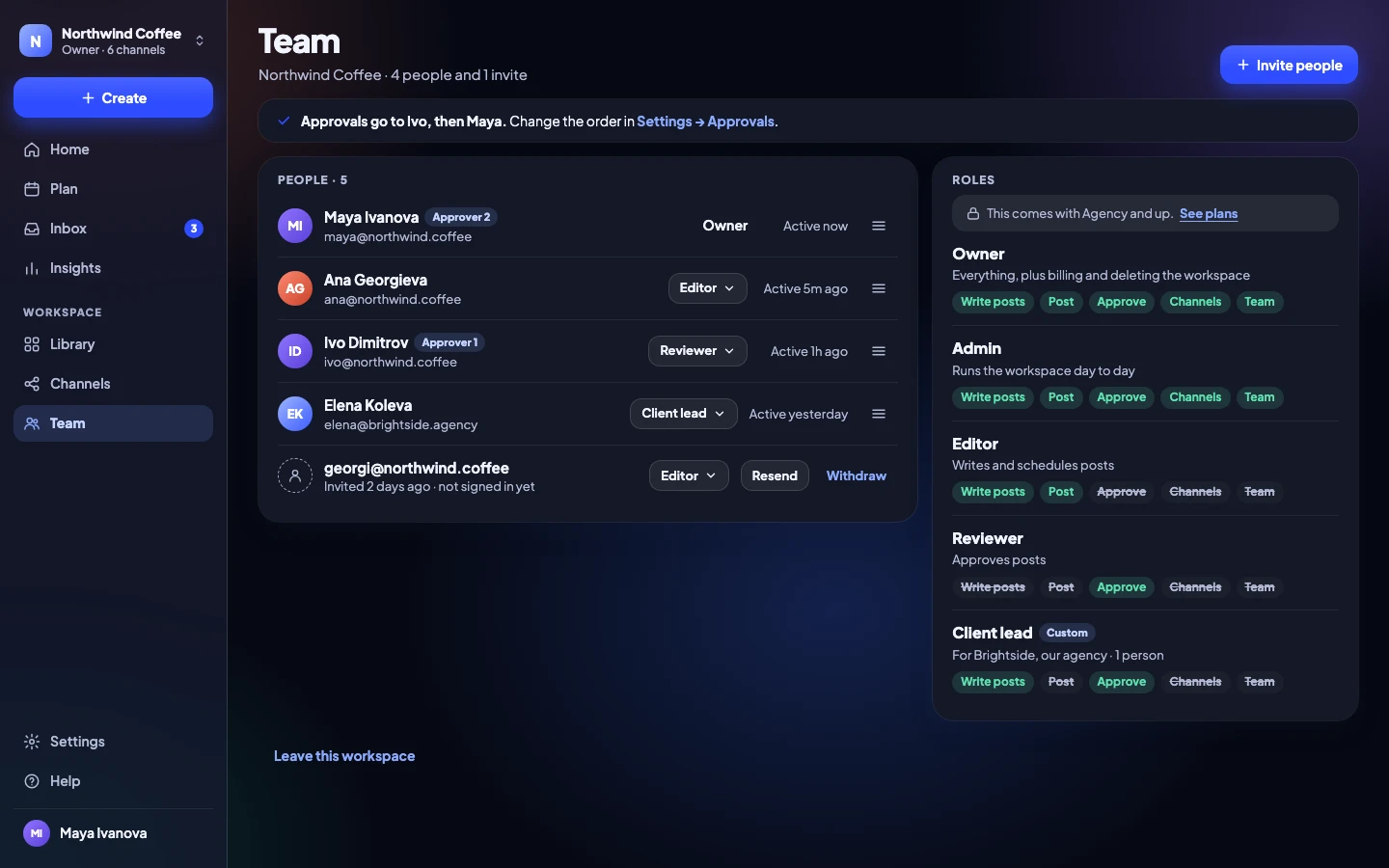
Task: Click the Channels share icon
Action: [x=32, y=384]
